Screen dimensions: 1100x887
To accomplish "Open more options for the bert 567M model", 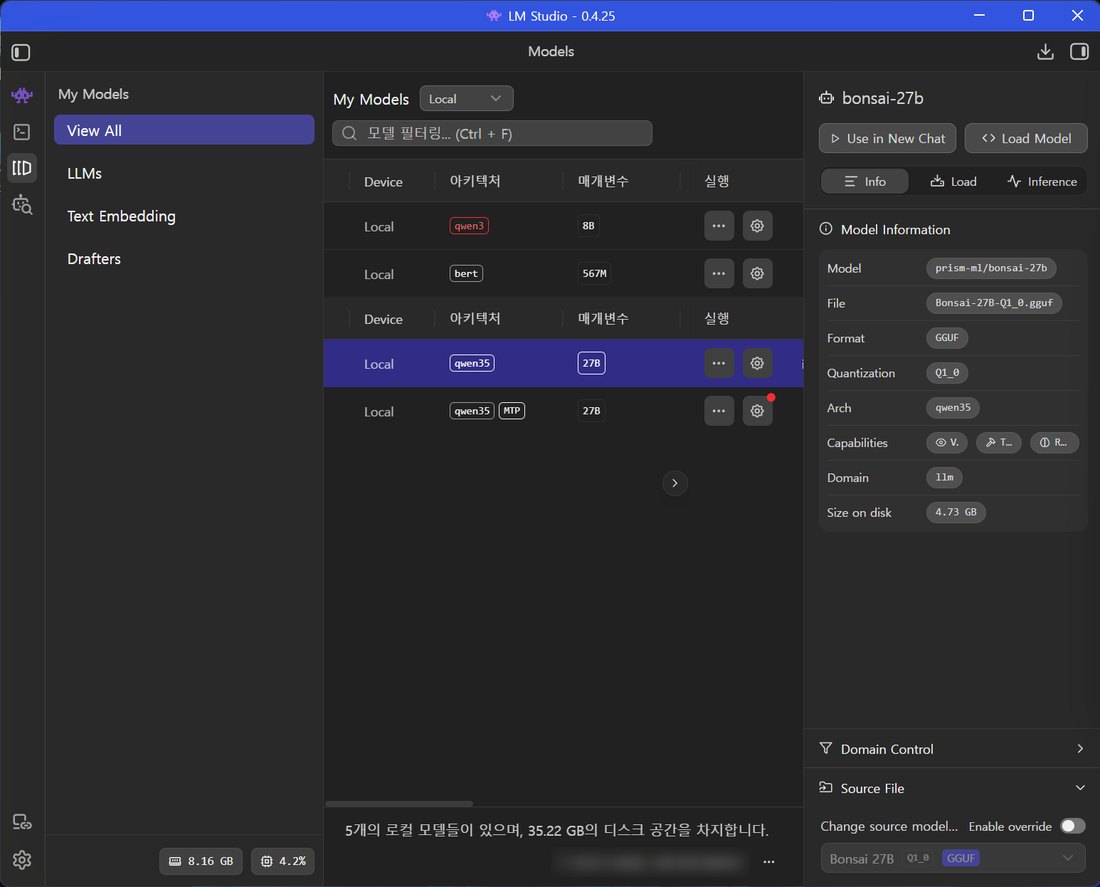I will click(718, 274).
